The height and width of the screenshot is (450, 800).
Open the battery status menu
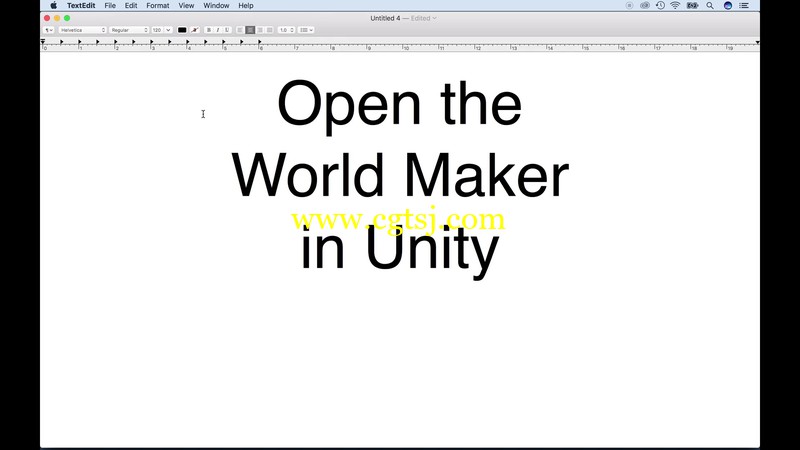[x=692, y=6]
